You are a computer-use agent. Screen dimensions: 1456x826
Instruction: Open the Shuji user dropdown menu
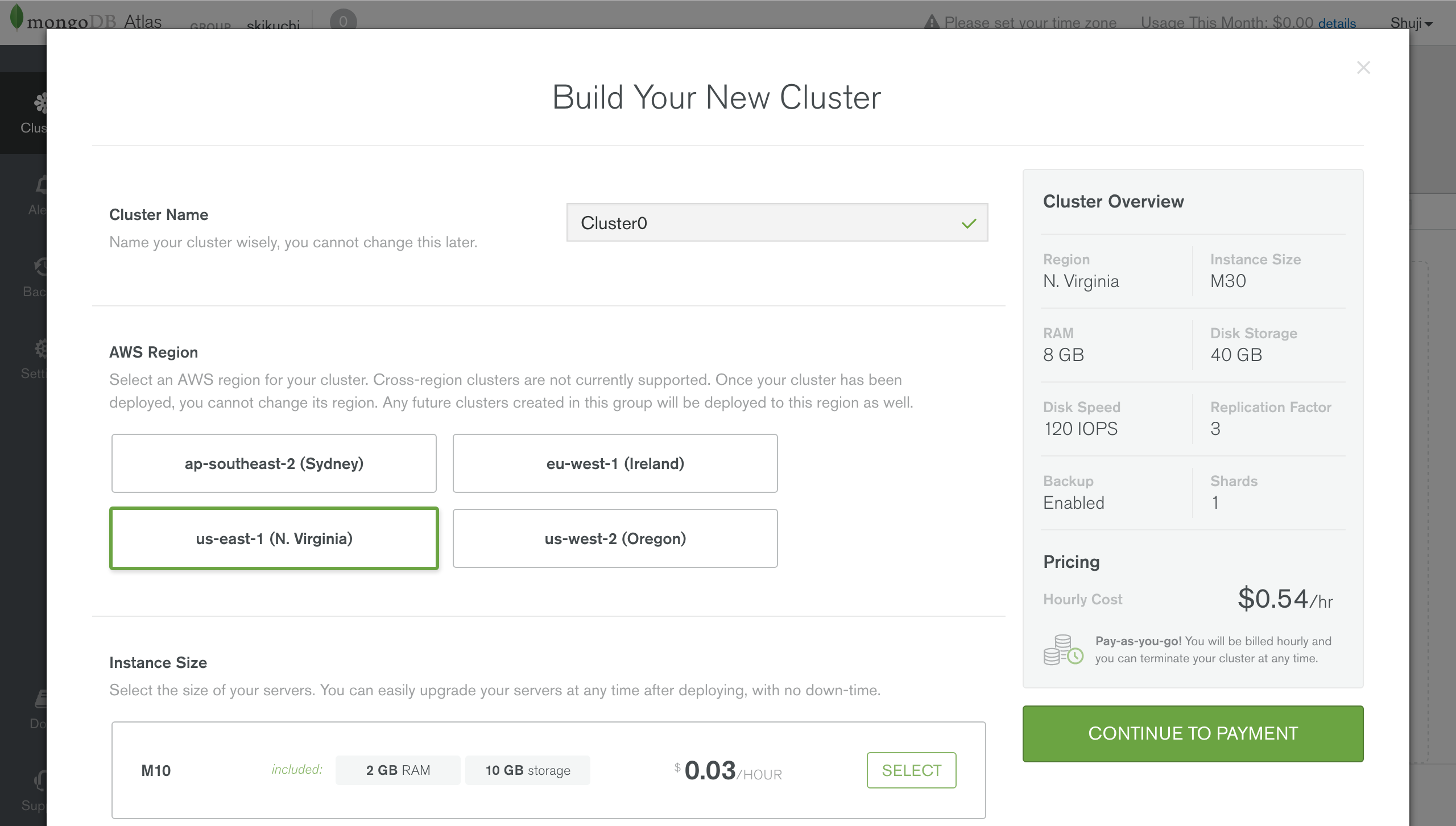(x=1410, y=23)
